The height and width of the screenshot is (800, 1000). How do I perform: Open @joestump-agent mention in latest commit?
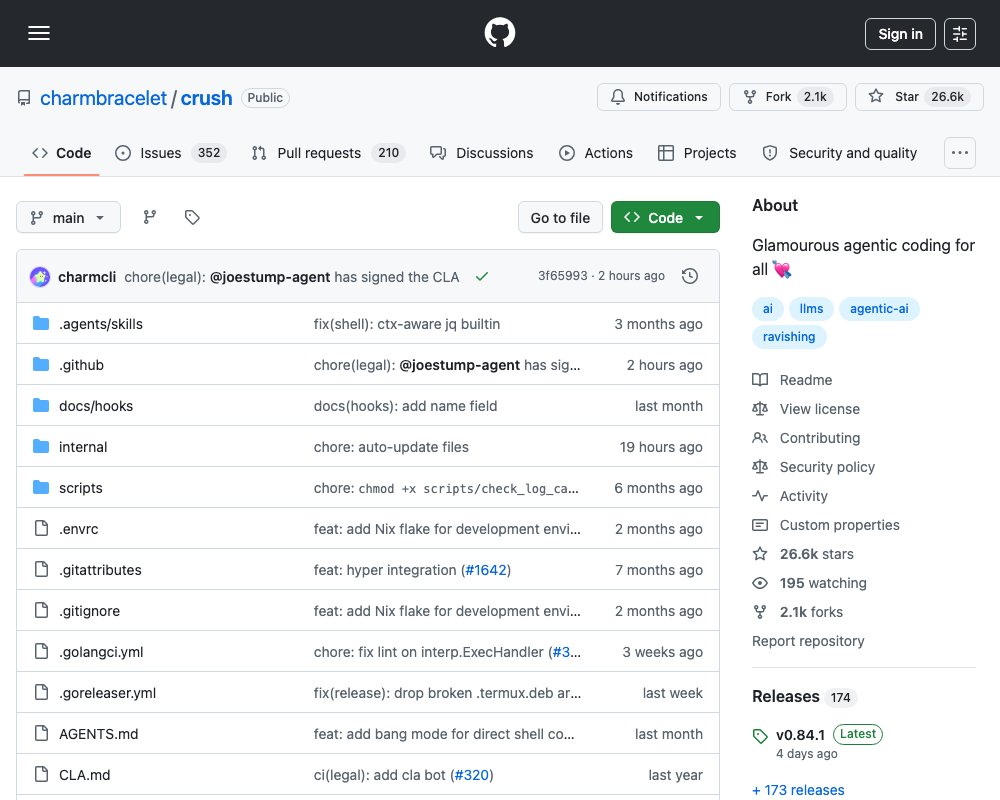pos(270,277)
